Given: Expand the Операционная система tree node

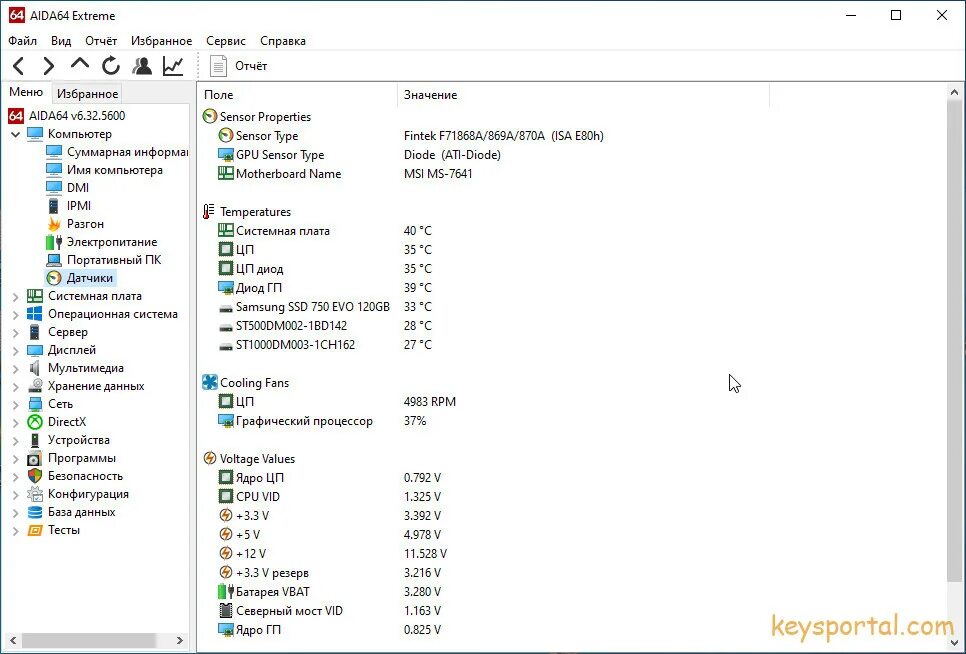Looking at the screenshot, I should 15,314.
